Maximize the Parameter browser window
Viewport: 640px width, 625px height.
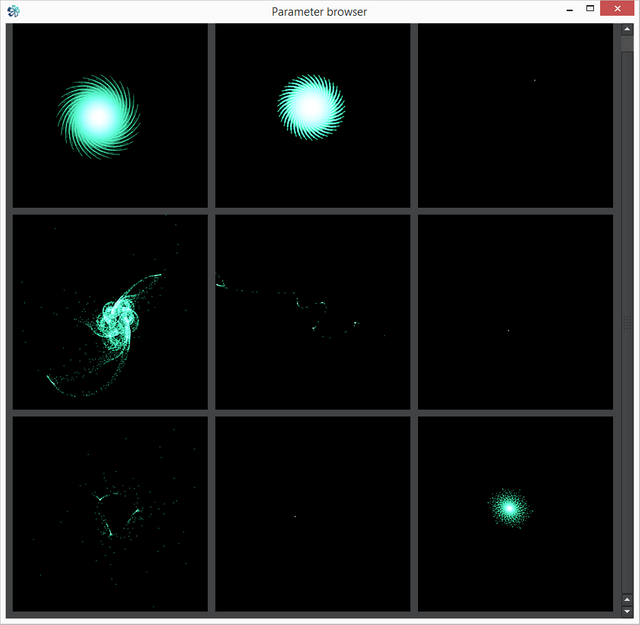(590, 9)
